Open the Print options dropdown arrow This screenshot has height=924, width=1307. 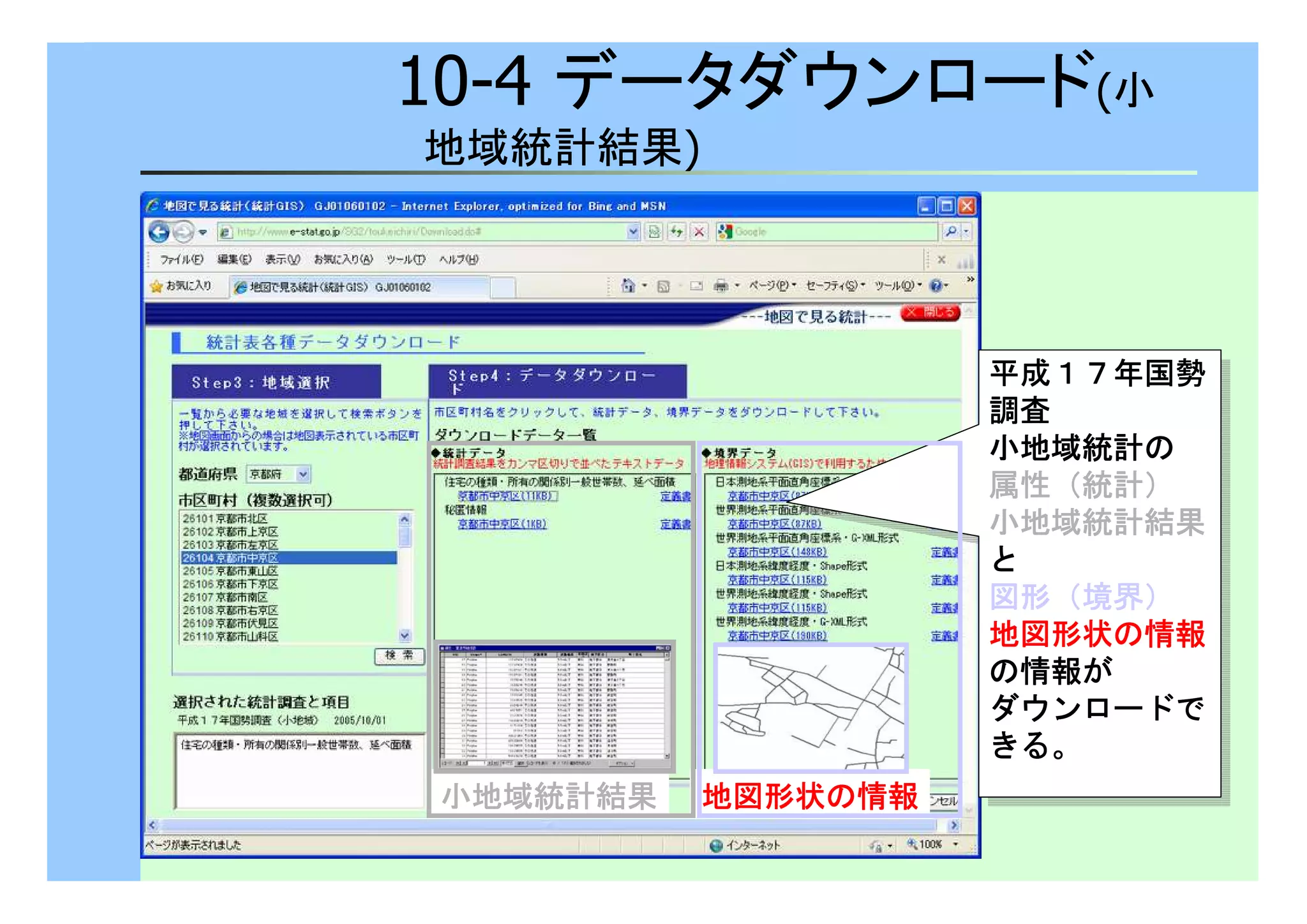click(737, 287)
